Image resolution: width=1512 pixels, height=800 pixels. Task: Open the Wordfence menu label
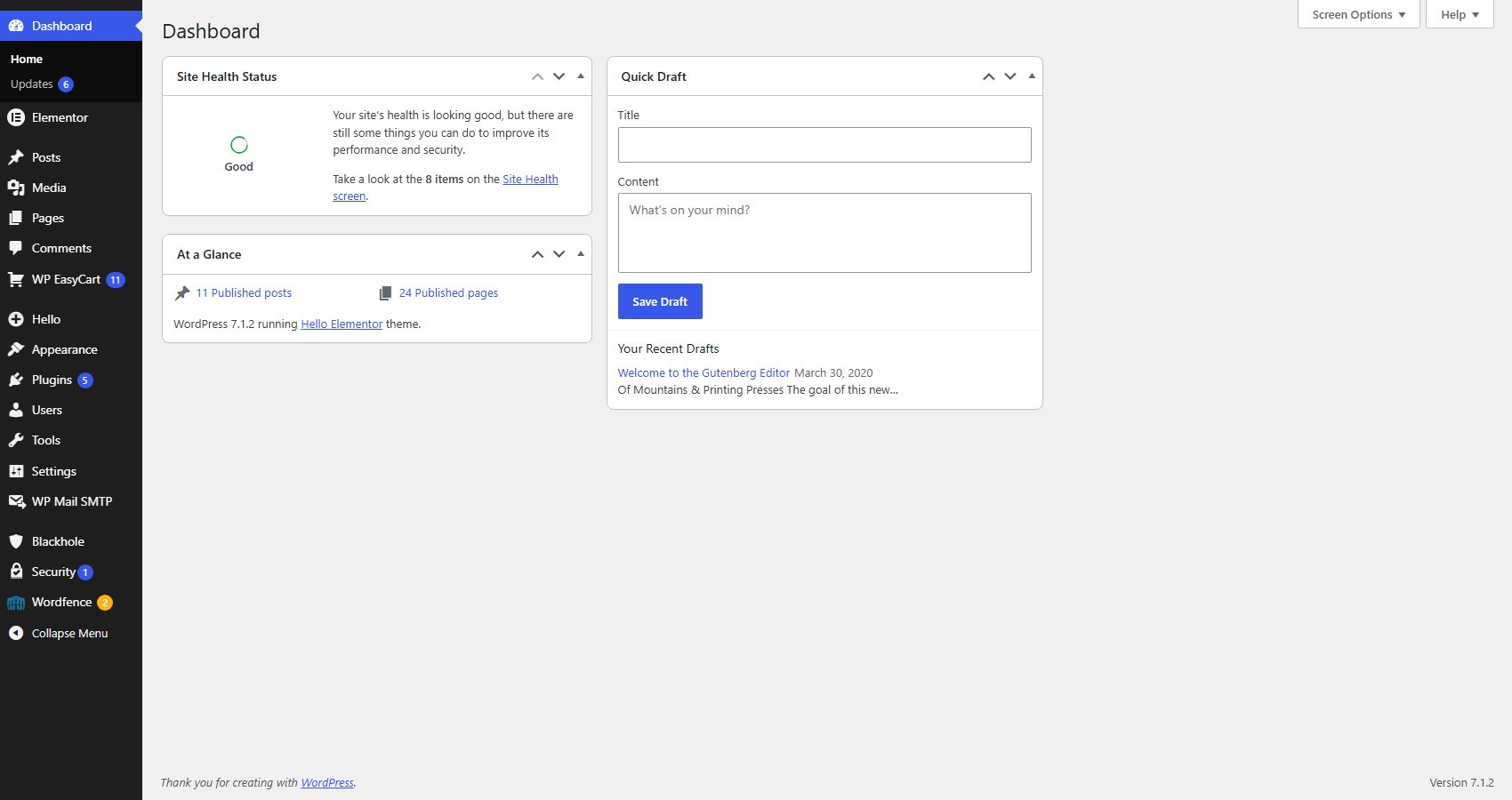click(x=61, y=602)
